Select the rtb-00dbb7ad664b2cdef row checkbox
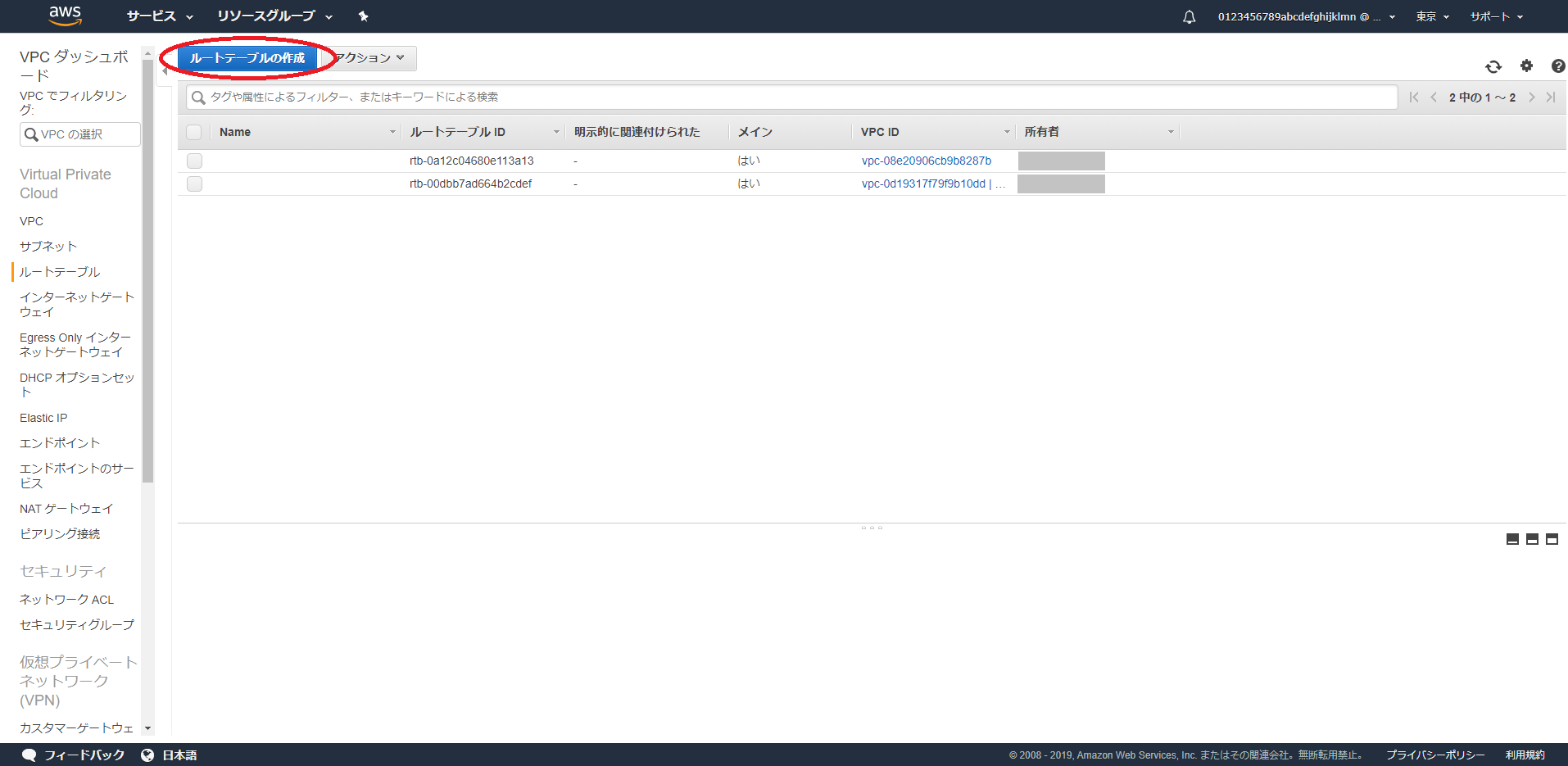Screen dimensions: 1568x766 tap(194, 184)
